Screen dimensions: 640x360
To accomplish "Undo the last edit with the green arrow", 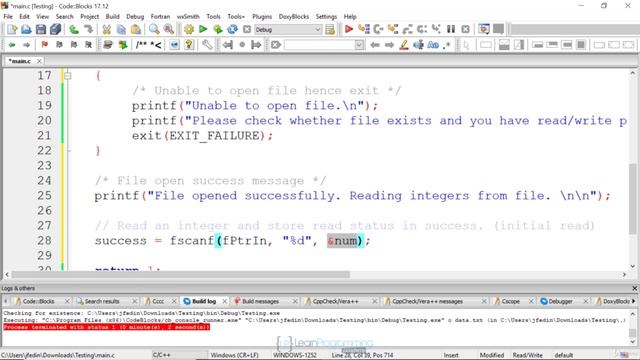I will point(74,29).
